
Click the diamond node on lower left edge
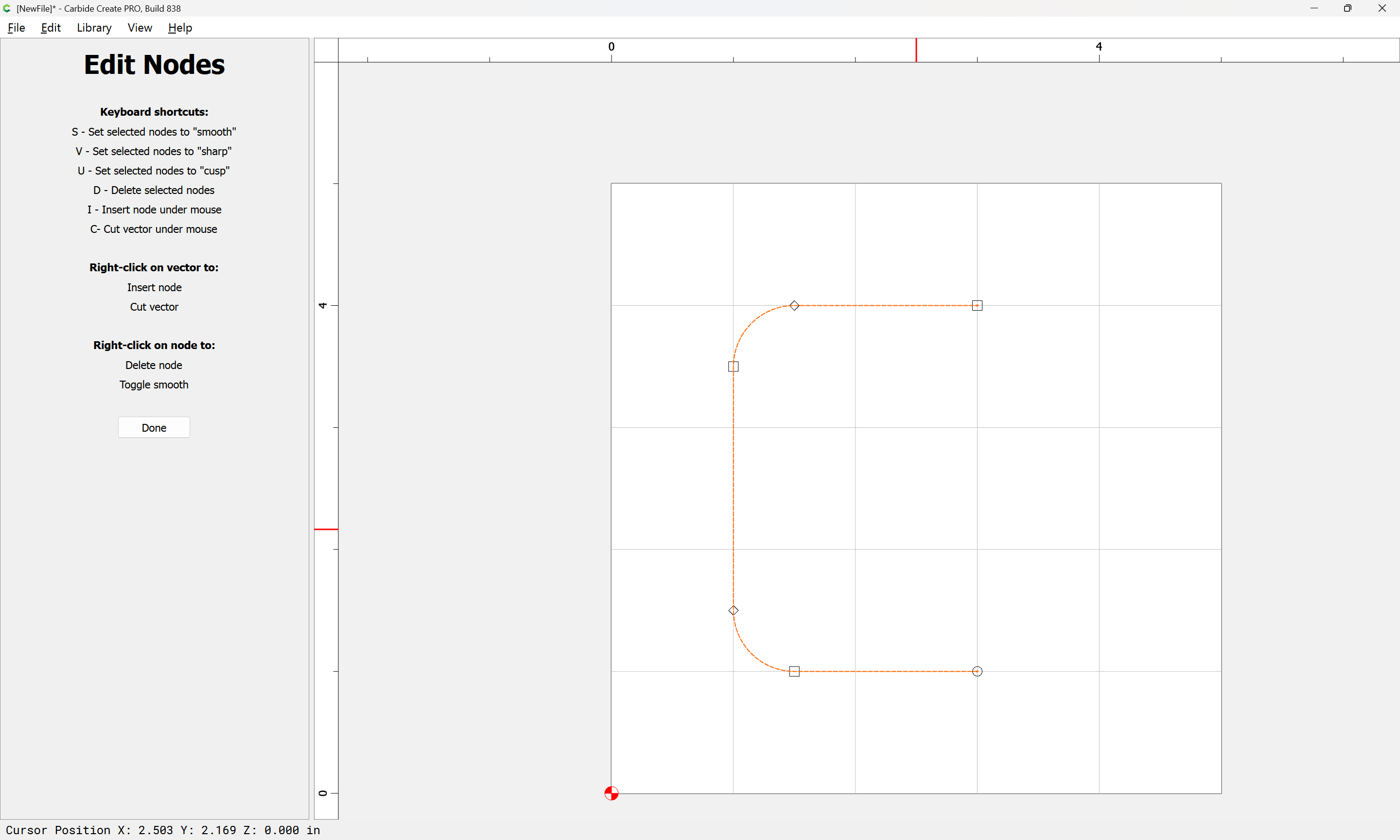(x=733, y=610)
